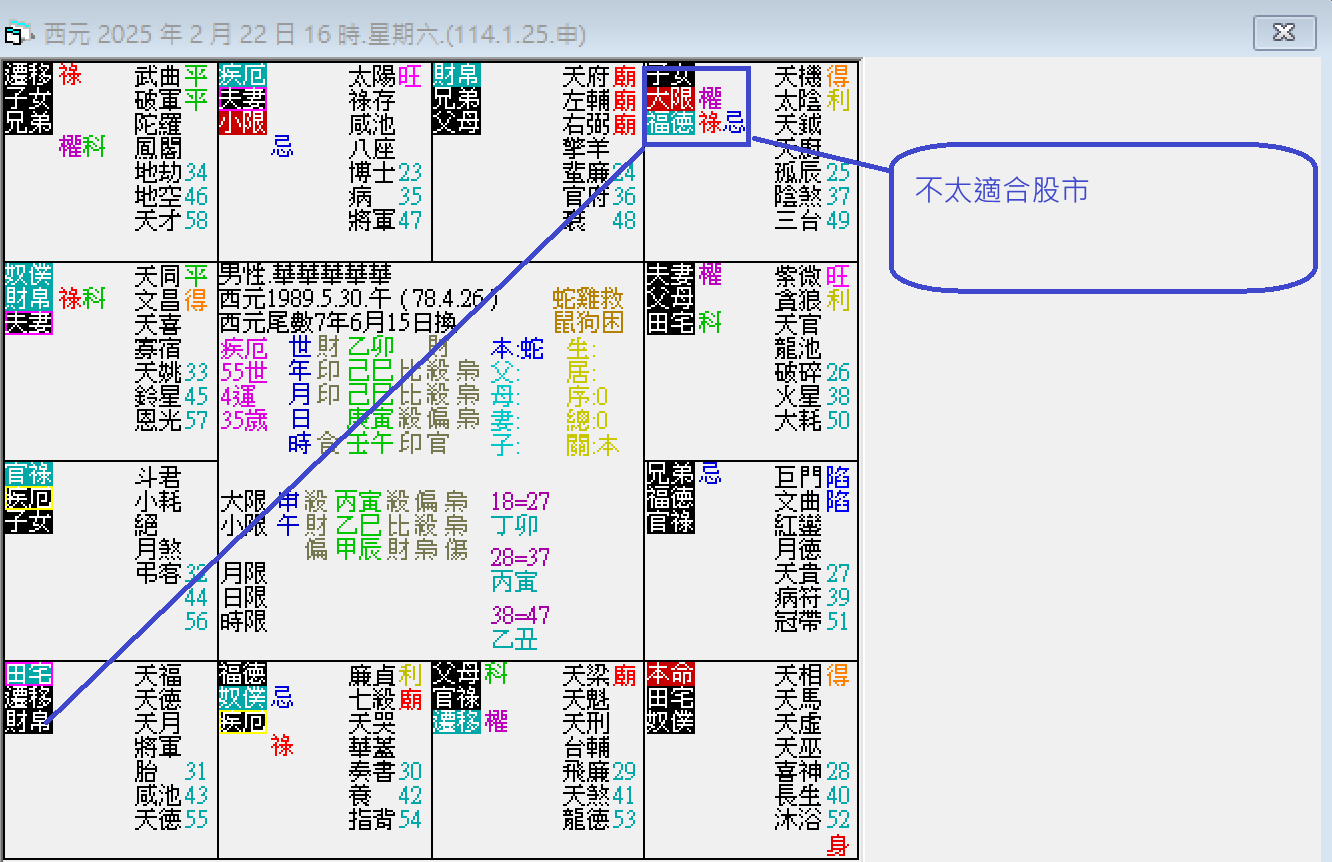
Task: Toggle the red 小限 highlighted label
Action: click(245, 124)
